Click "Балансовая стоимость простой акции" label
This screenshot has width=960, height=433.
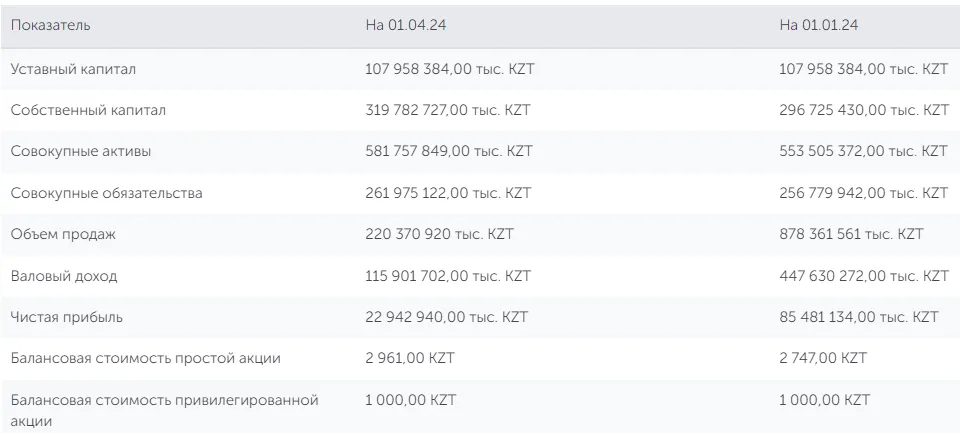coord(145,358)
